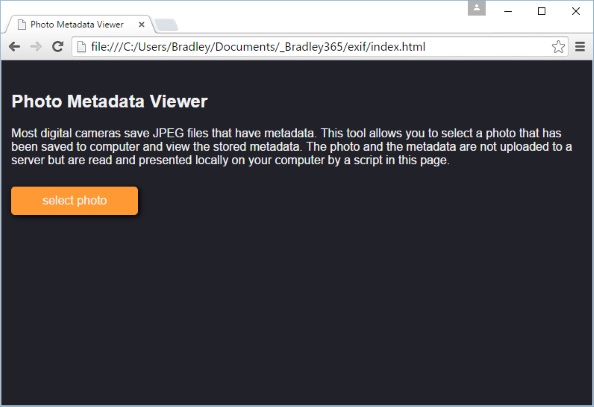Screen dimensions: 594x407
Task: Click the empty dark area below the select photo button
Action: pos(297,311)
